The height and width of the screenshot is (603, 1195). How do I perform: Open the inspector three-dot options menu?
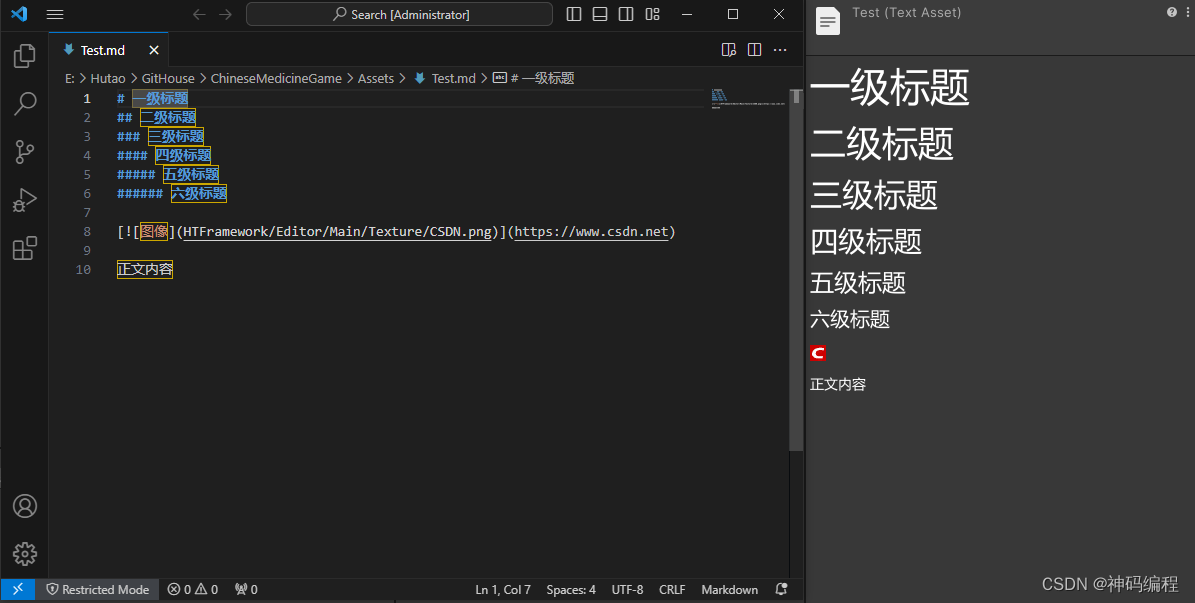click(1188, 12)
